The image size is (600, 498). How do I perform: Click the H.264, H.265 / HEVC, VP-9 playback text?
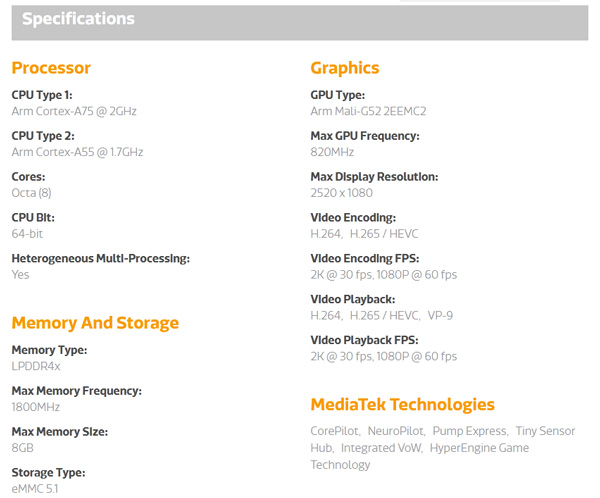coord(382,316)
